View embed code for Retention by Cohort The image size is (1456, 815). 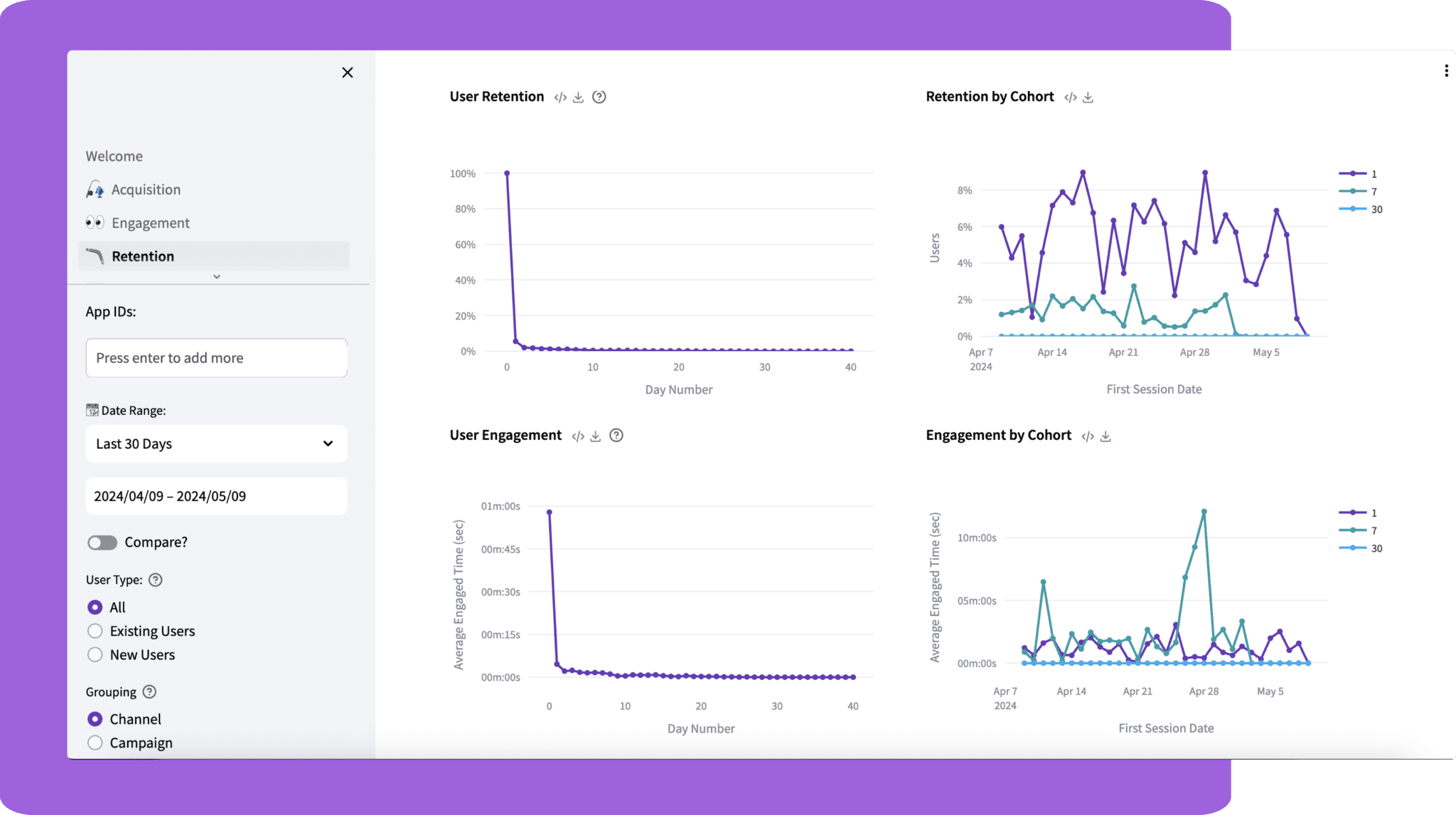1071,97
